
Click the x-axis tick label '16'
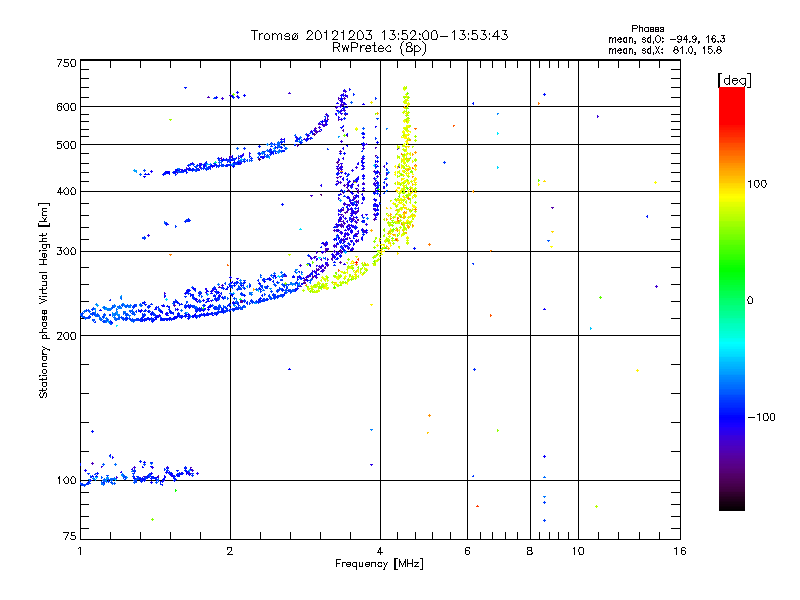point(680,551)
